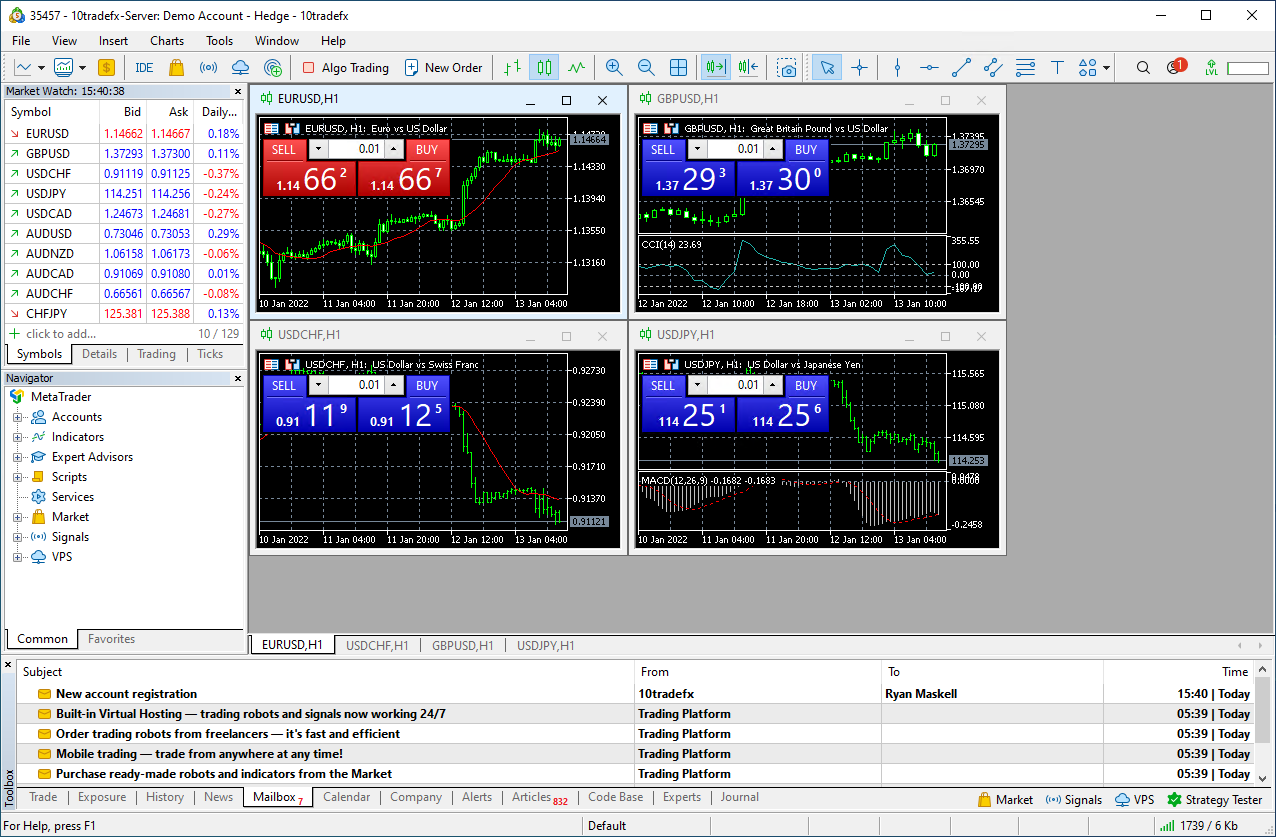Zoom out on the chart
Image resolution: width=1276 pixels, height=837 pixels.
click(646, 68)
